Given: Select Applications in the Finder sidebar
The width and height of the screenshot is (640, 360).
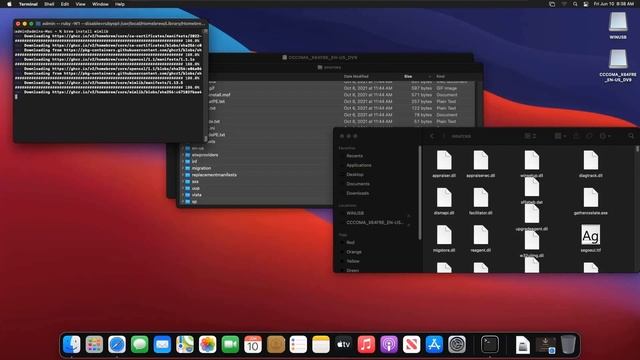Looking at the screenshot, I should (359, 165).
